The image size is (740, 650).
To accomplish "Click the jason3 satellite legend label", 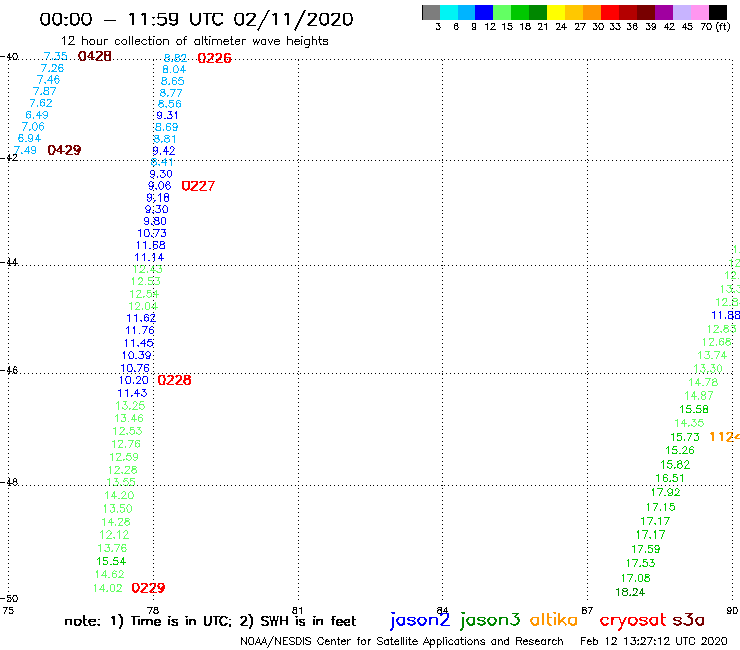I will coord(490,620).
